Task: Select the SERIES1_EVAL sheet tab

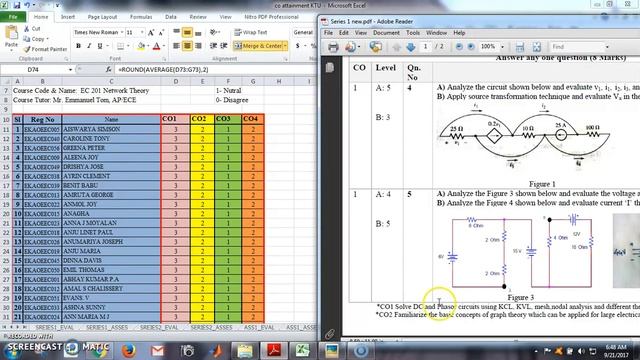Action: [x=54, y=327]
